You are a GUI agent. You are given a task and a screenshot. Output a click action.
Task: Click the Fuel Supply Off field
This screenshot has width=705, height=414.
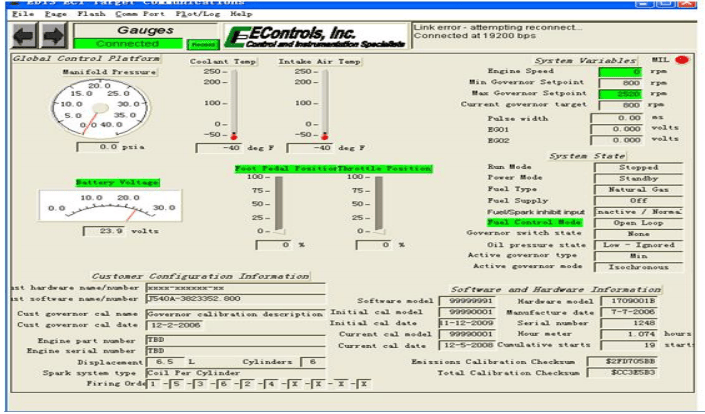click(x=638, y=200)
